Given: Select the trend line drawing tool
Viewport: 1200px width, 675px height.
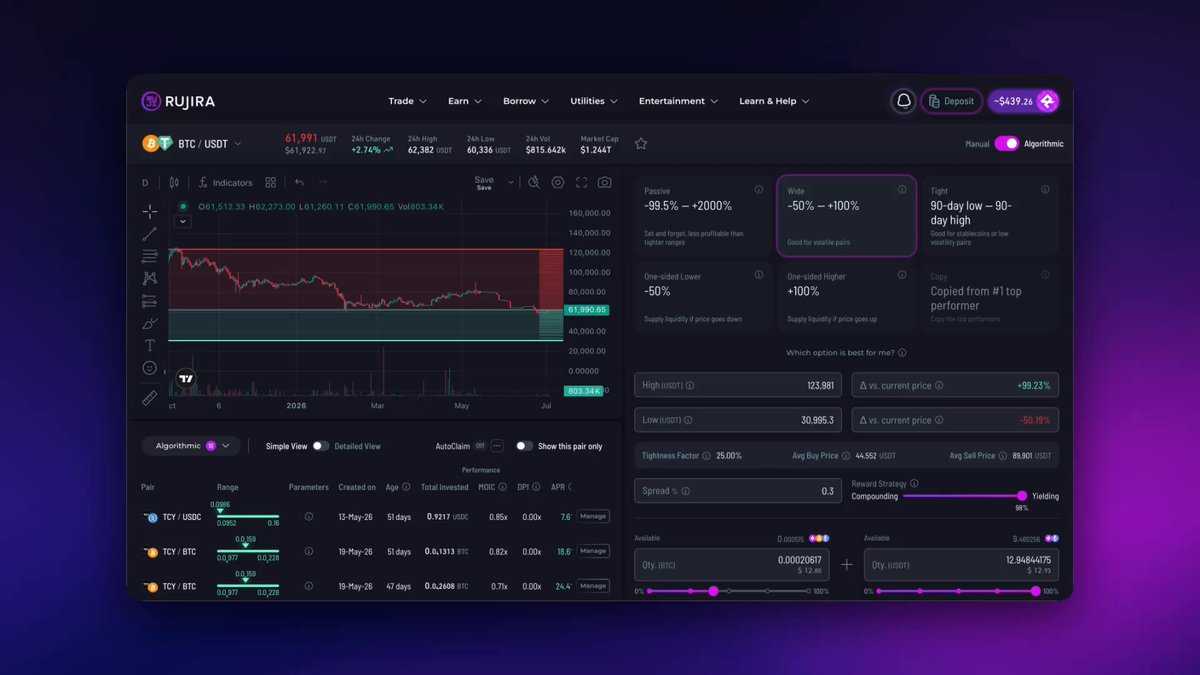Looking at the screenshot, I should [149, 234].
